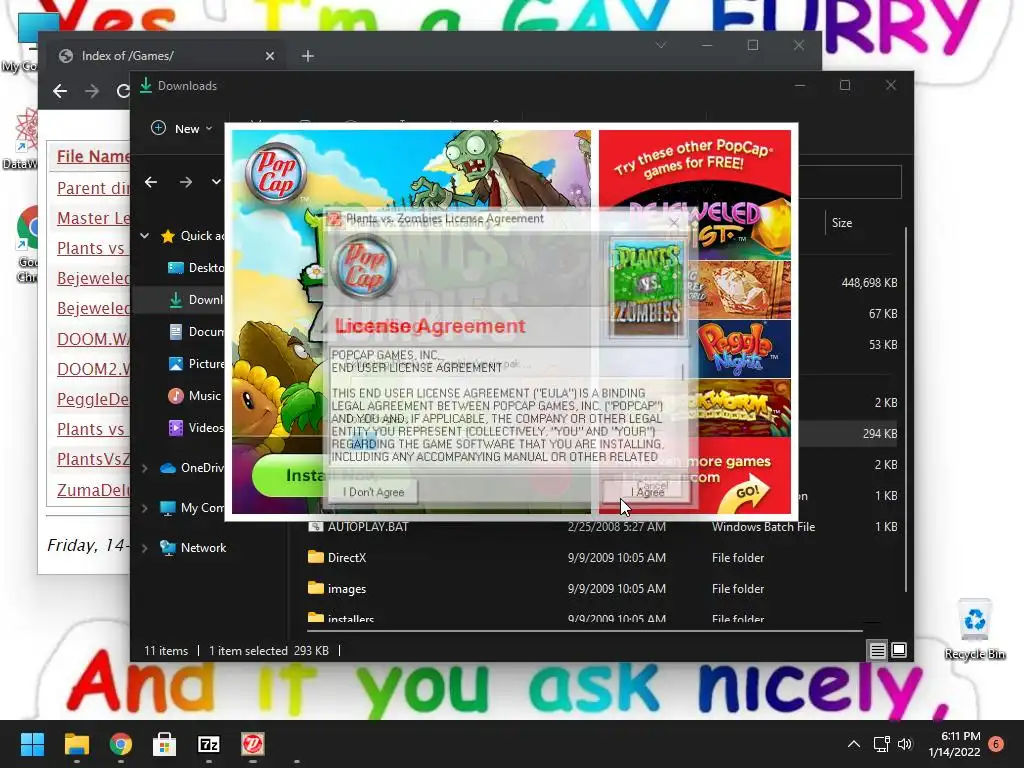Open DOOM2 link in browser

coord(93,369)
